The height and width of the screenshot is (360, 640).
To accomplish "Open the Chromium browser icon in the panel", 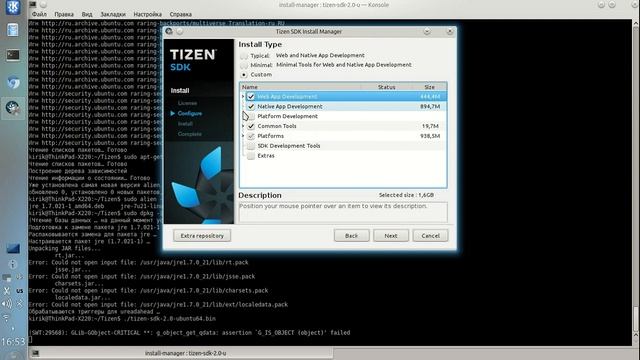I will pos(13,82).
